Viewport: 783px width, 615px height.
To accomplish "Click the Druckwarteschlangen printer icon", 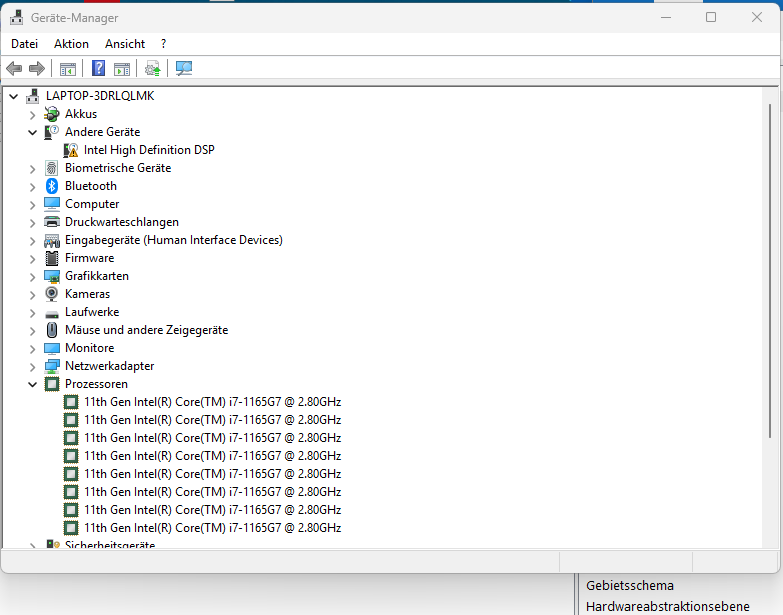I will point(51,222).
